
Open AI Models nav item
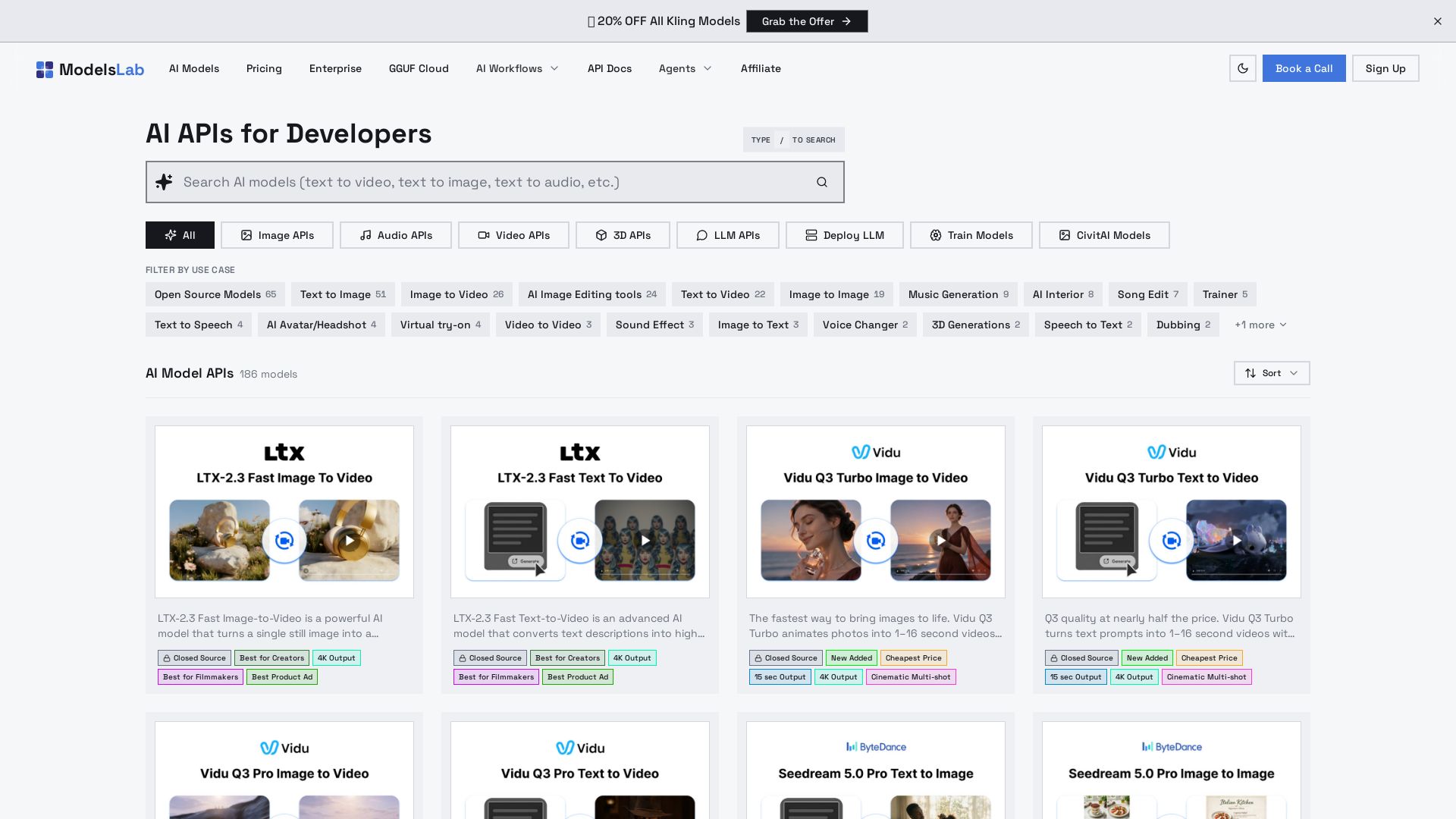194,68
